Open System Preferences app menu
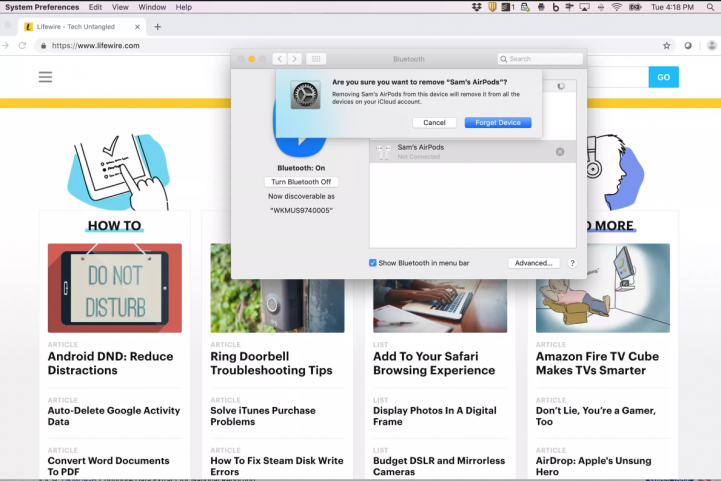Screen dimensions: 721x481 click(x=42, y=7)
